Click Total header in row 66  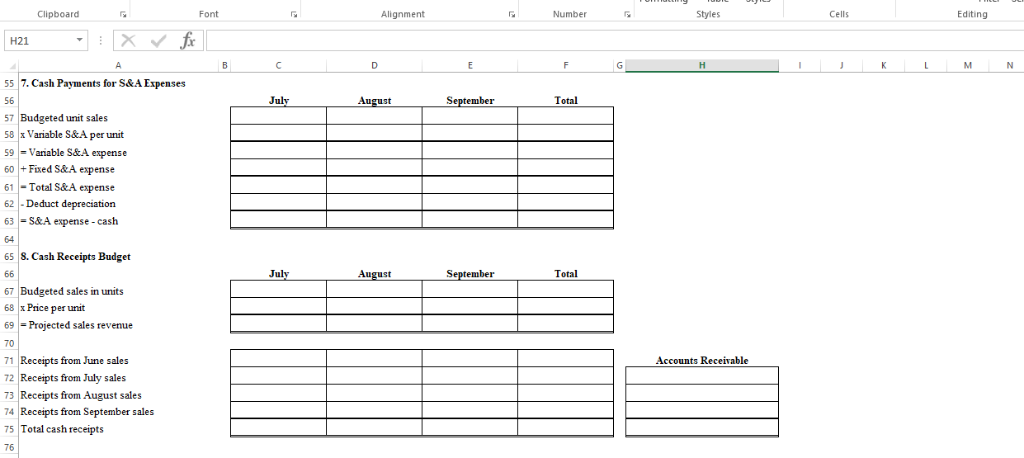point(566,274)
